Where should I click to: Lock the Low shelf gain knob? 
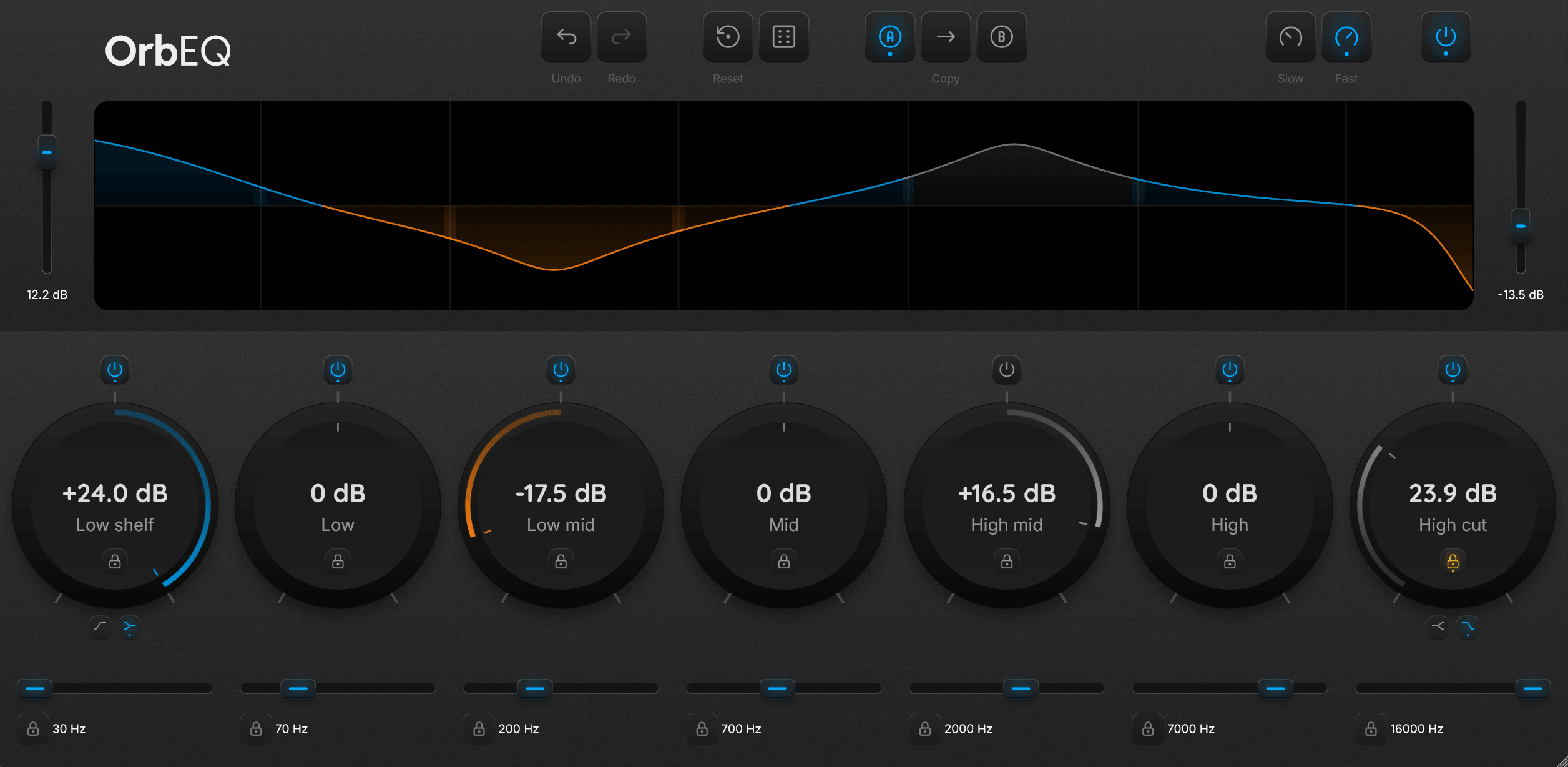(x=115, y=562)
